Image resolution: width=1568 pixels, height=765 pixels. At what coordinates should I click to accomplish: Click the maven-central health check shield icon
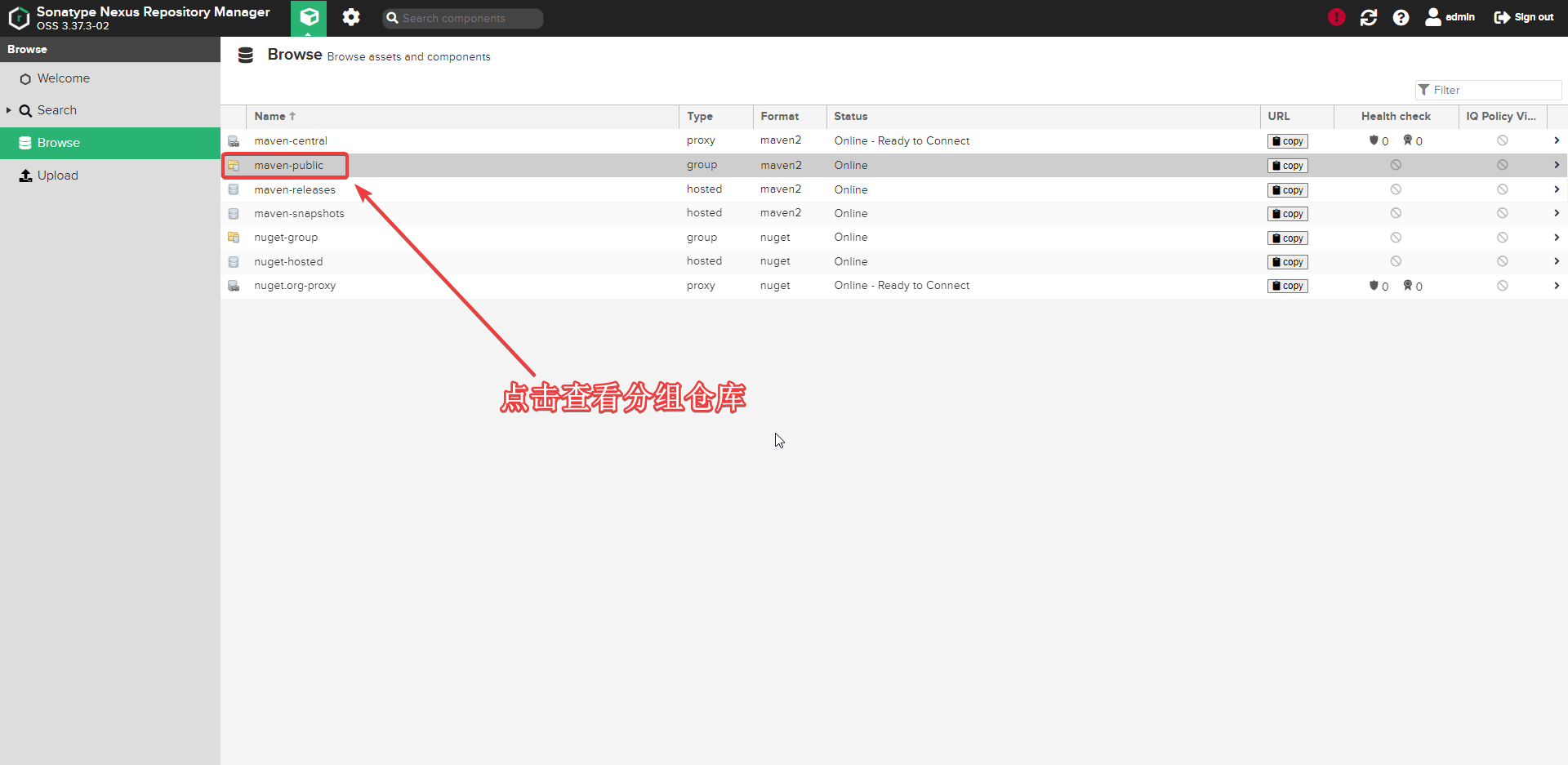(x=1374, y=140)
